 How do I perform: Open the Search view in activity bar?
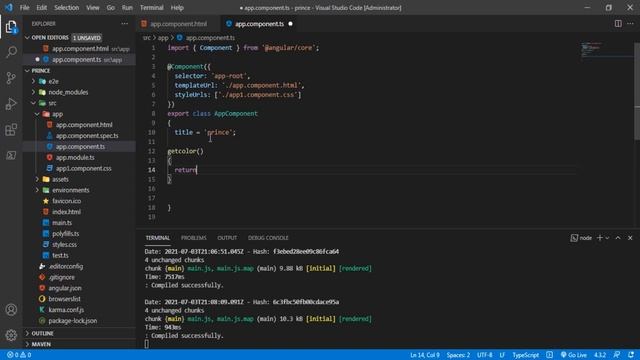click(x=11, y=52)
